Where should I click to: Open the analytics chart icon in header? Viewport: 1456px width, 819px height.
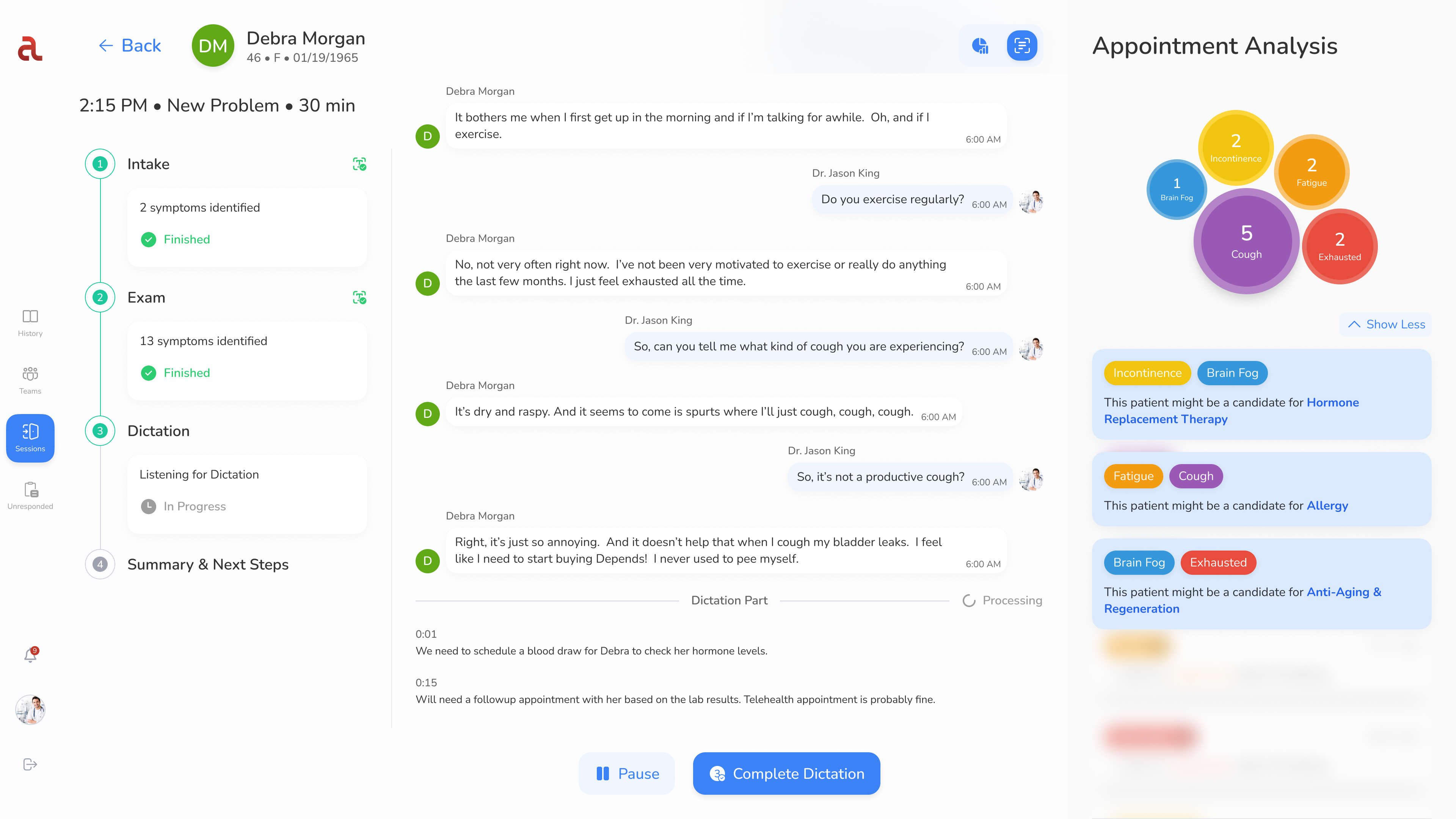pos(980,46)
